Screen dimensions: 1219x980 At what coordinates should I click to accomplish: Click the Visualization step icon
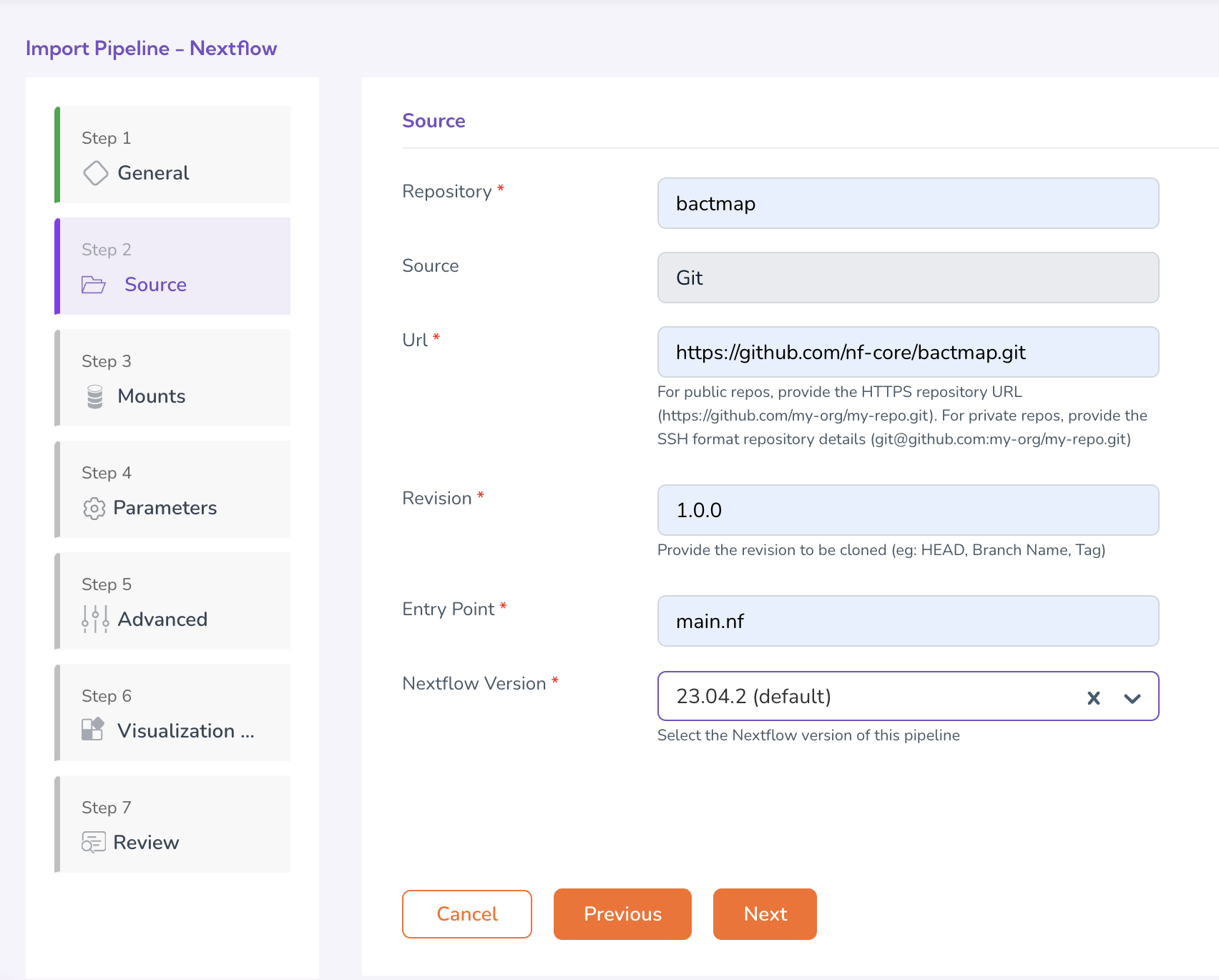point(93,730)
